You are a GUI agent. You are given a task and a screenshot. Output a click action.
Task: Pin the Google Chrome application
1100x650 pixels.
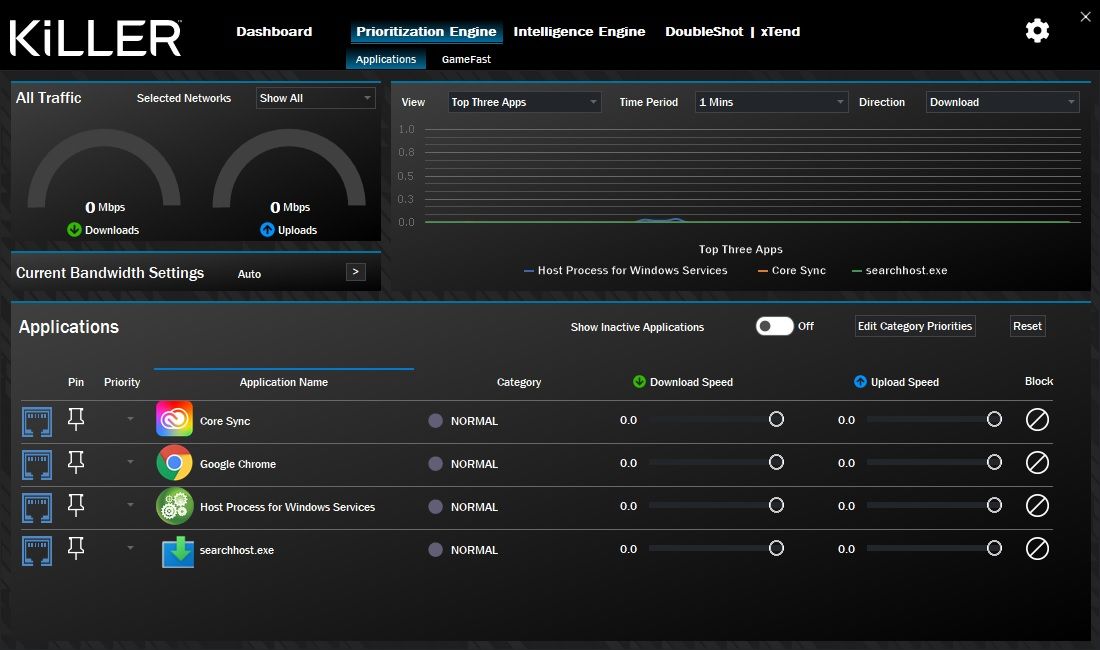(x=76, y=461)
